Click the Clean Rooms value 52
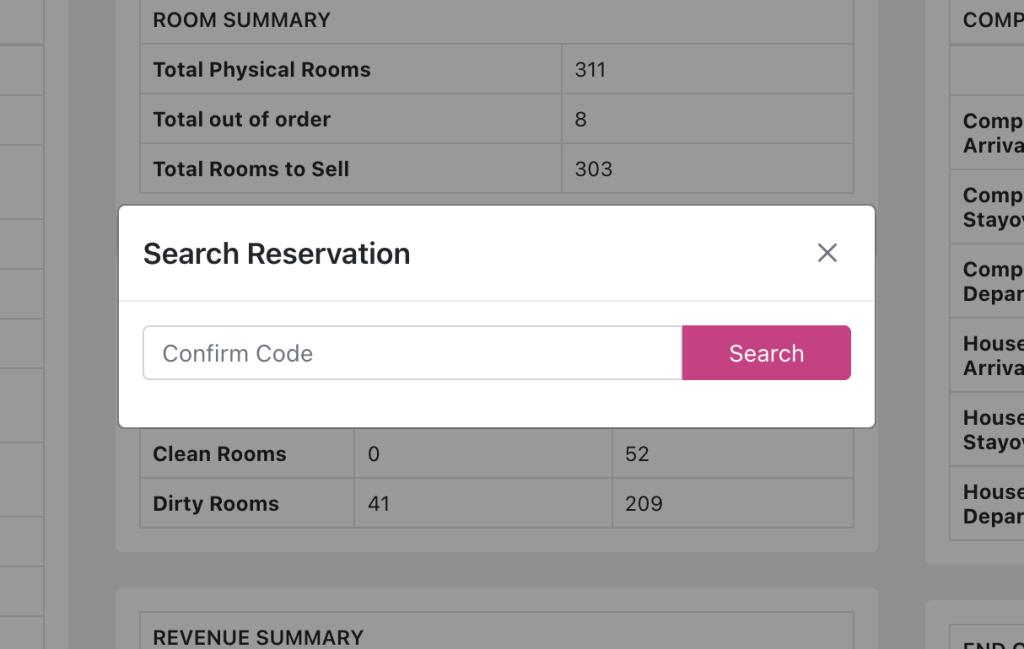This screenshot has width=1024, height=649. [x=637, y=454]
